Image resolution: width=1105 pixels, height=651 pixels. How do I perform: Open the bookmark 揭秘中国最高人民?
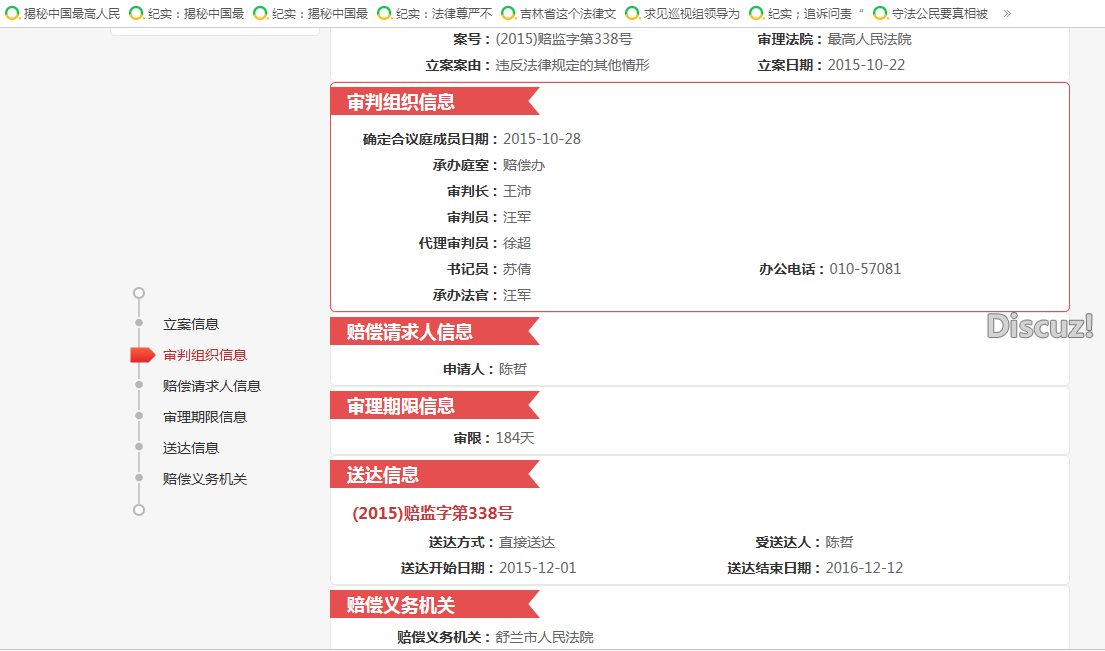pos(63,13)
